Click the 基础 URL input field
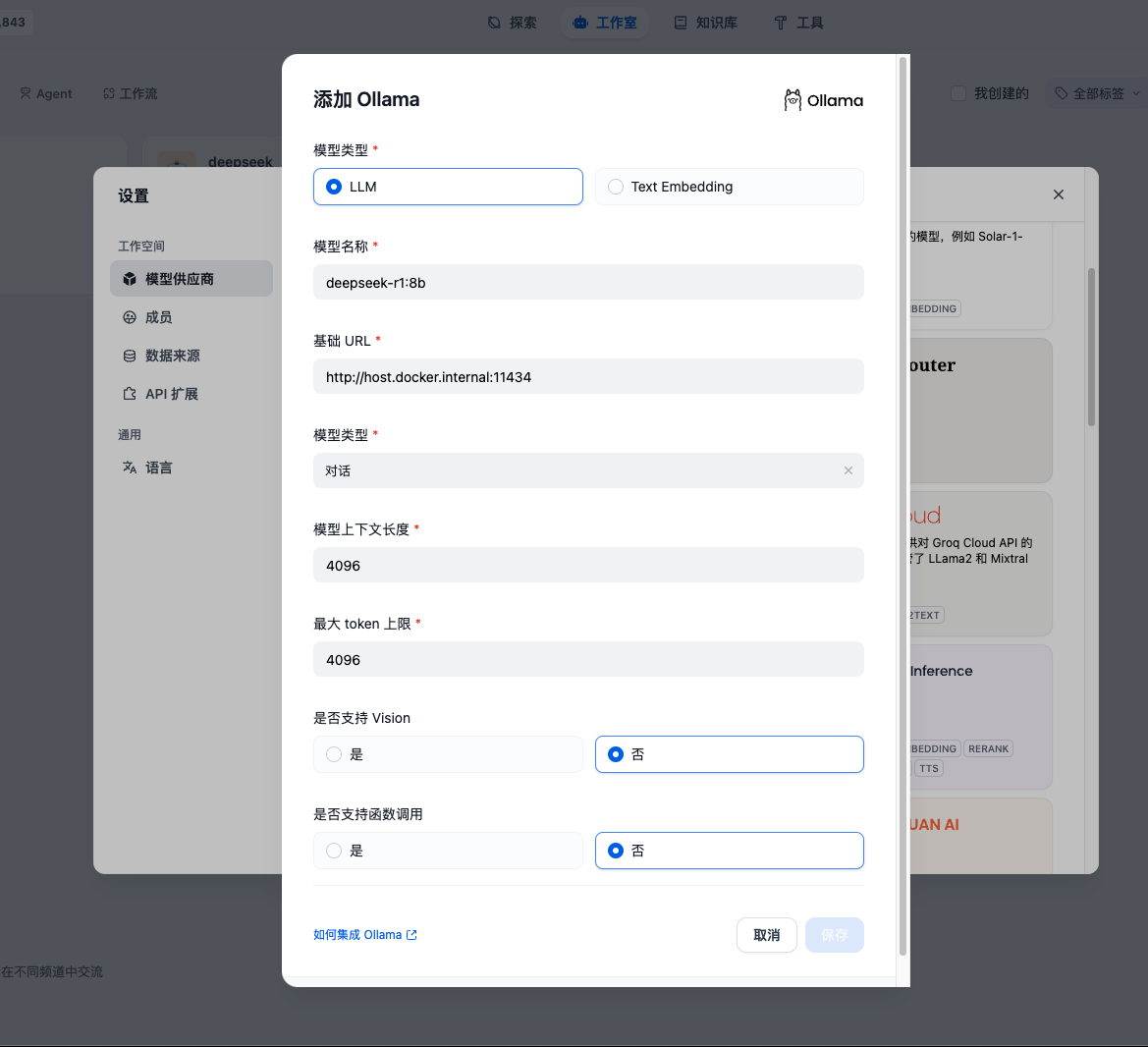This screenshot has height=1047, width=1148. point(588,377)
